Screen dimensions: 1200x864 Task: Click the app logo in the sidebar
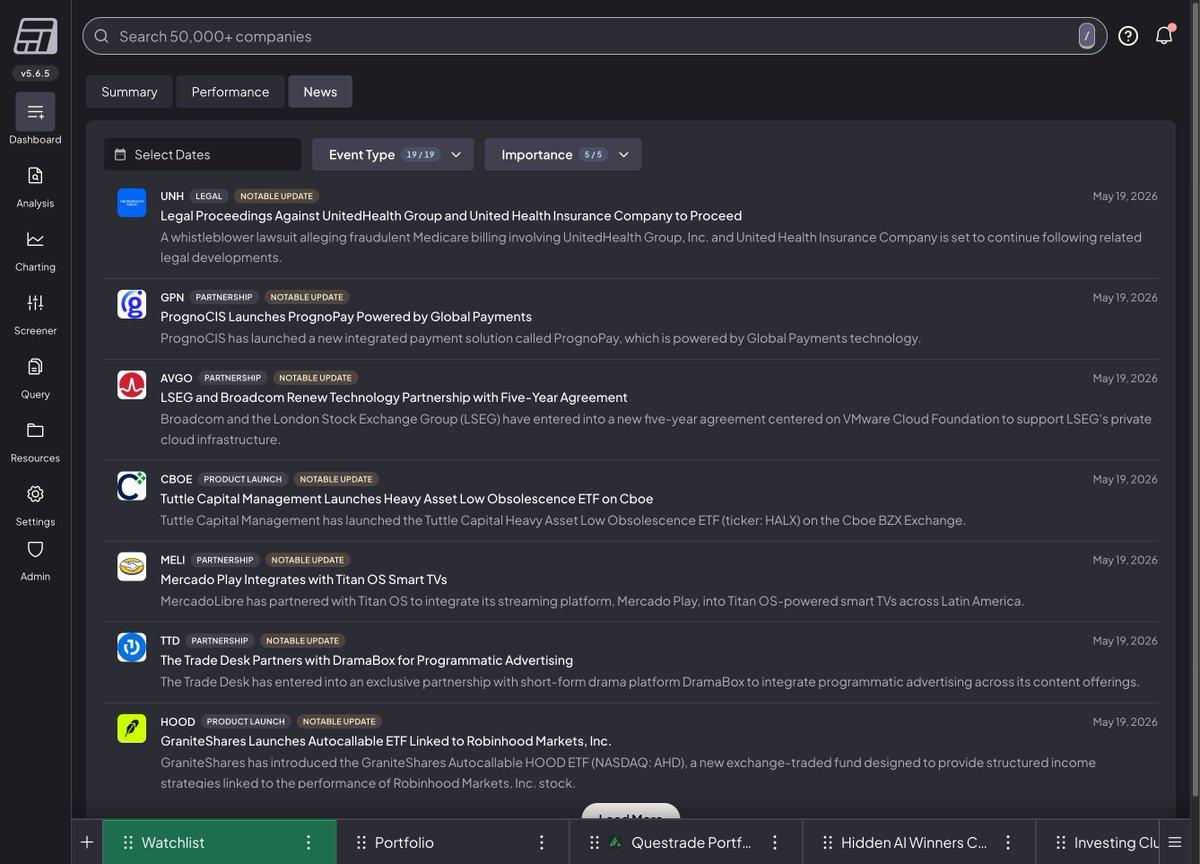click(35, 36)
